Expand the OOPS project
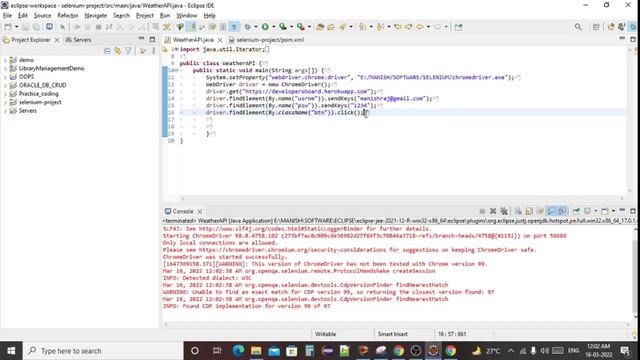Viewport: 640px width, 360px height. pos(5,77)
